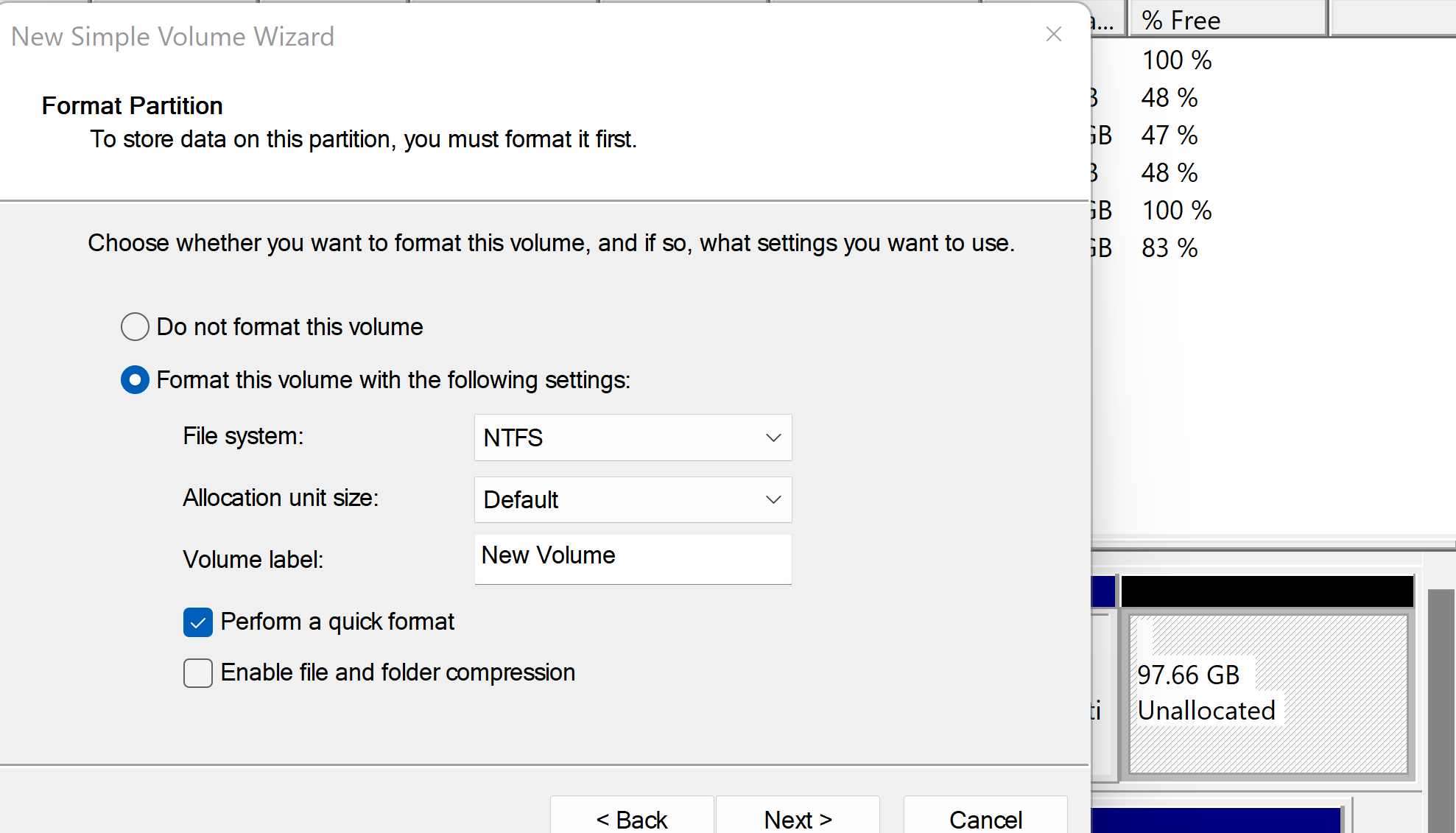Select 'Do not format this volume' option
1456x833 pixels.
135,326
